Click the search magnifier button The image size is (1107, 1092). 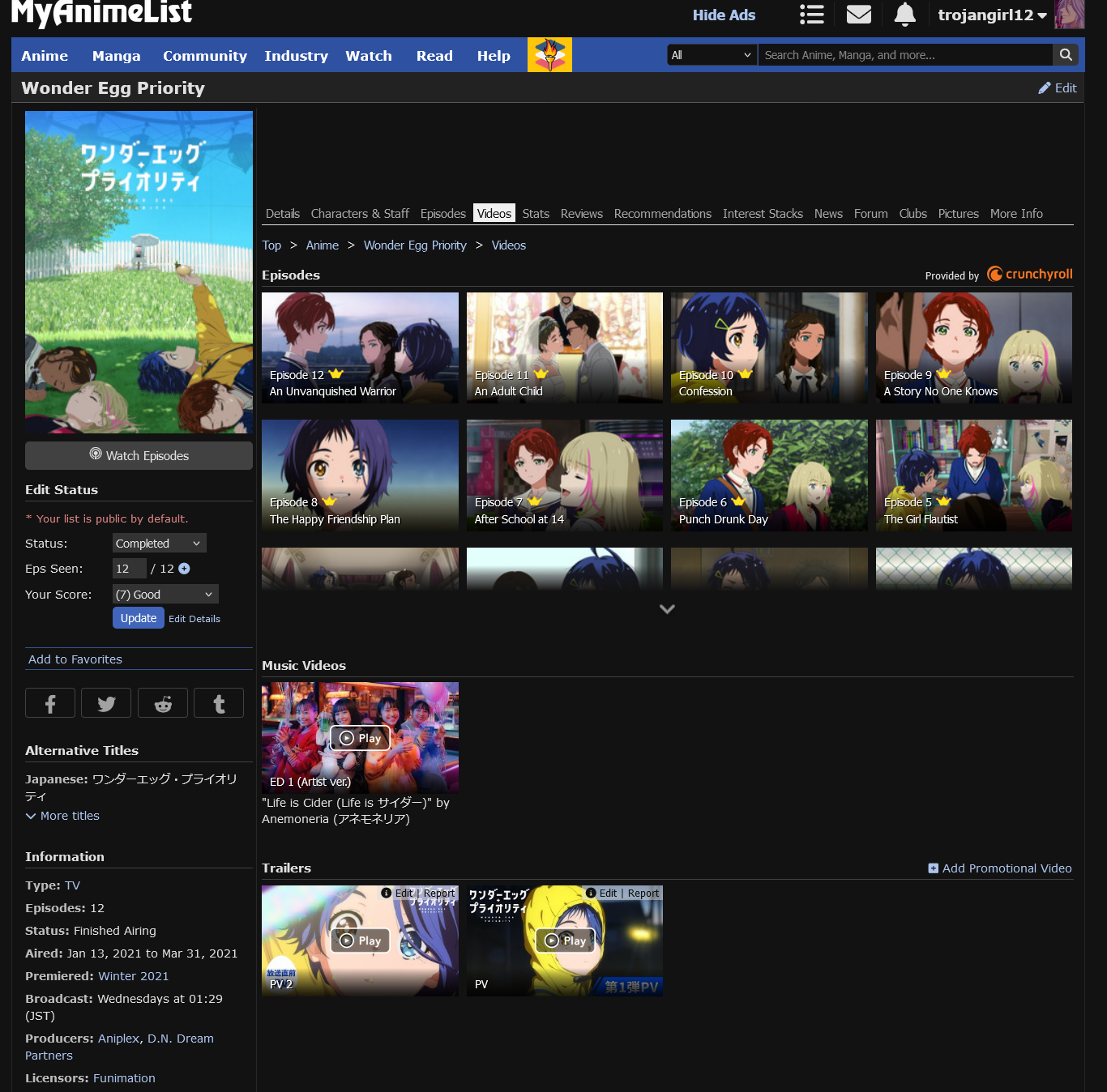point(1066,55)
